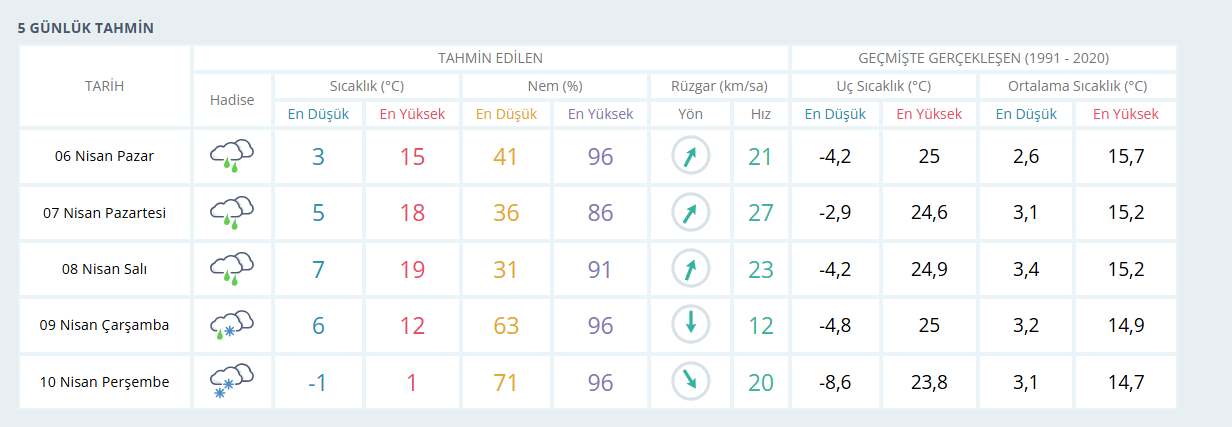Click wind direction arrow for 10 Nisan Perşembe
The width and height of the screenshot is (1232, 427).
point(690,380)
